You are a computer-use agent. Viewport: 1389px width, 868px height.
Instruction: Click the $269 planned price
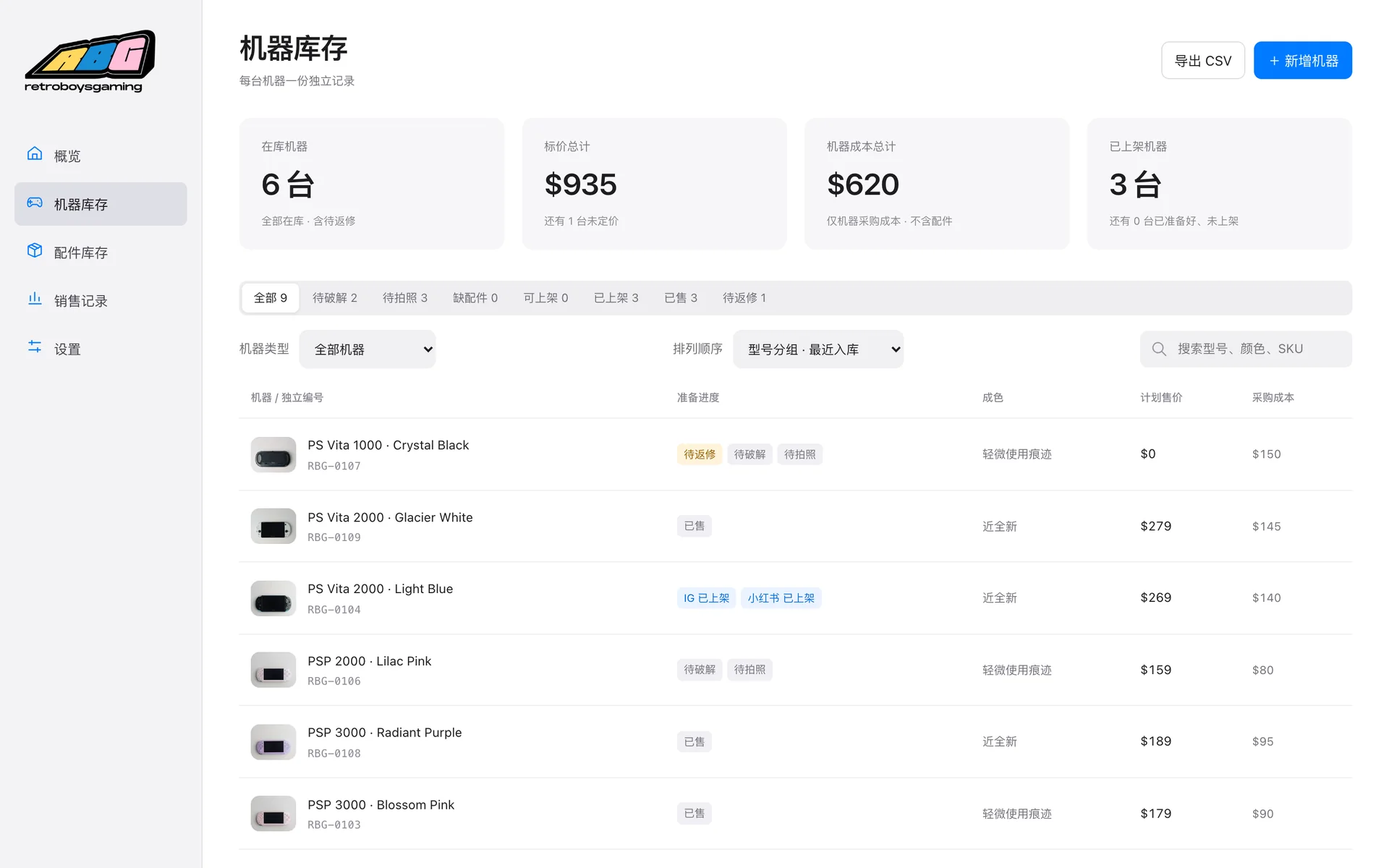[1156, 597]
